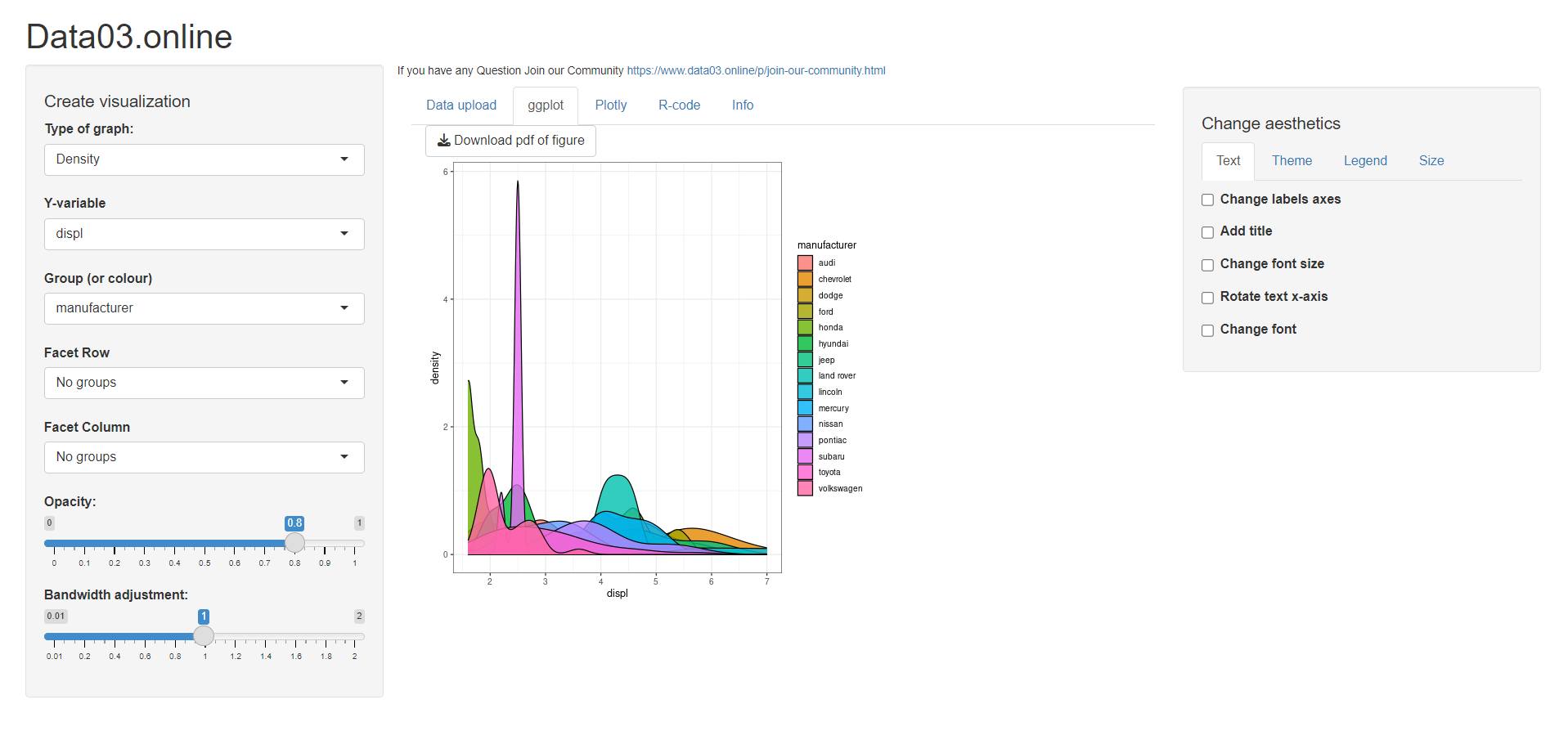This screenshot has width=1568, height=749.
Task: Click the density plot image
Action: tap(646, 380)
